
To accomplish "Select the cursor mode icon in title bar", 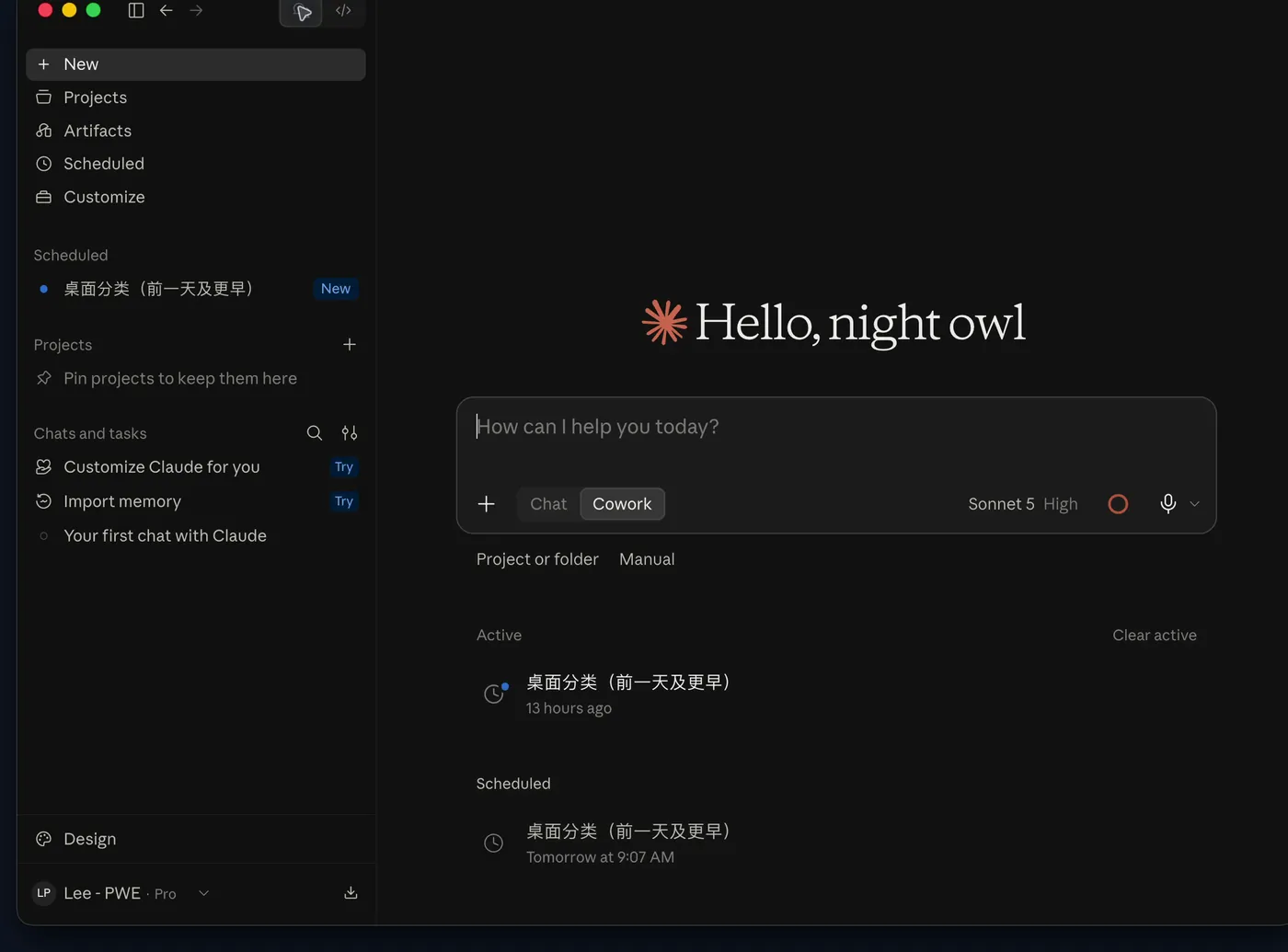I will [x=302, y=12].
